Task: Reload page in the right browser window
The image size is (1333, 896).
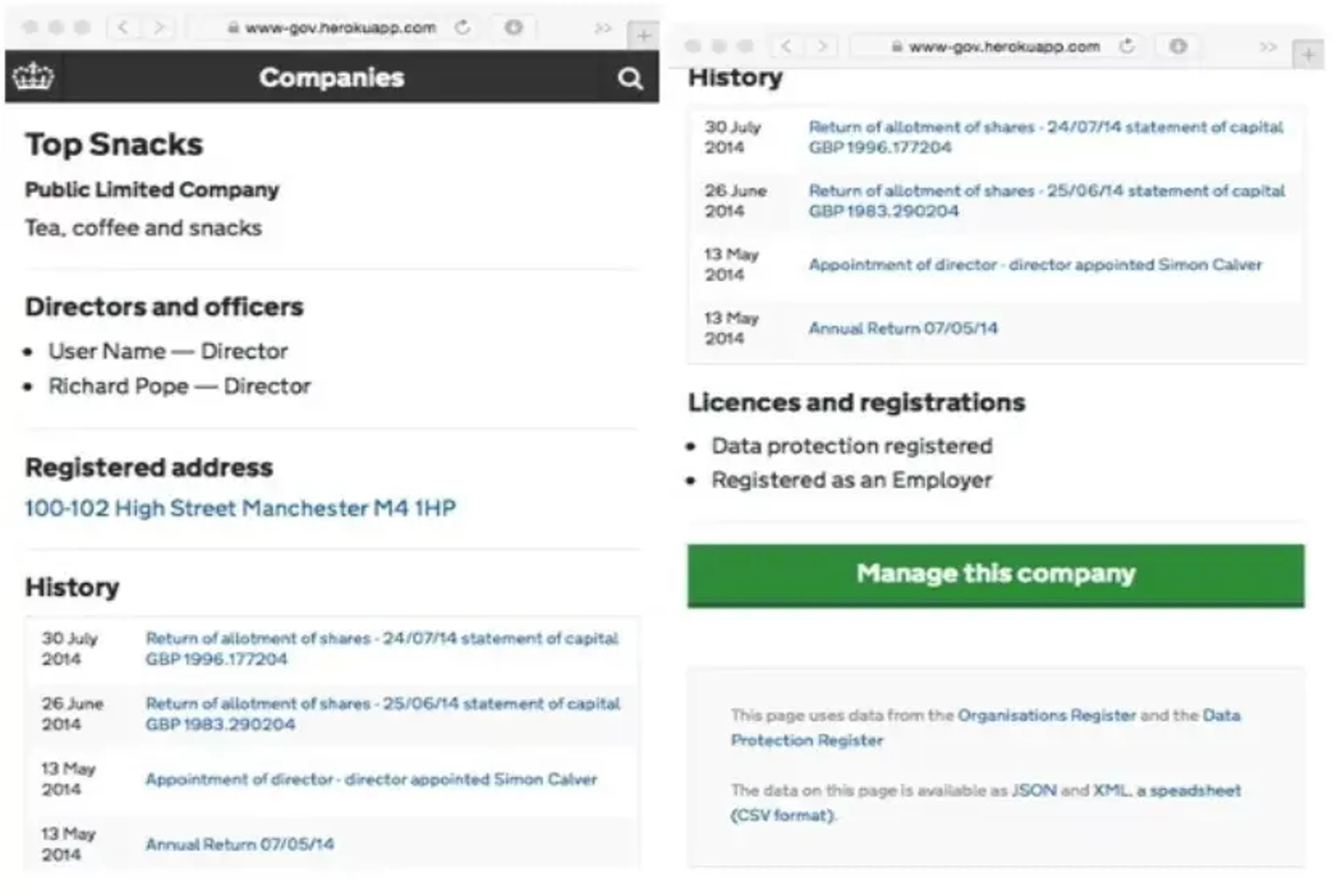Action: point(1127,46)
